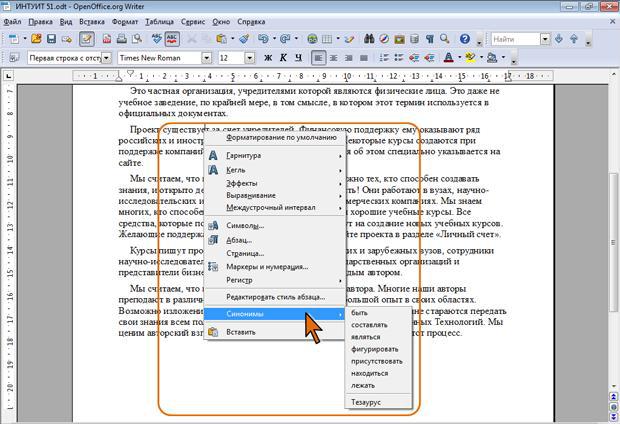Open Символы... dialog from context menu
This screenshot has width=620, height=424.
[x=274, y=225]
